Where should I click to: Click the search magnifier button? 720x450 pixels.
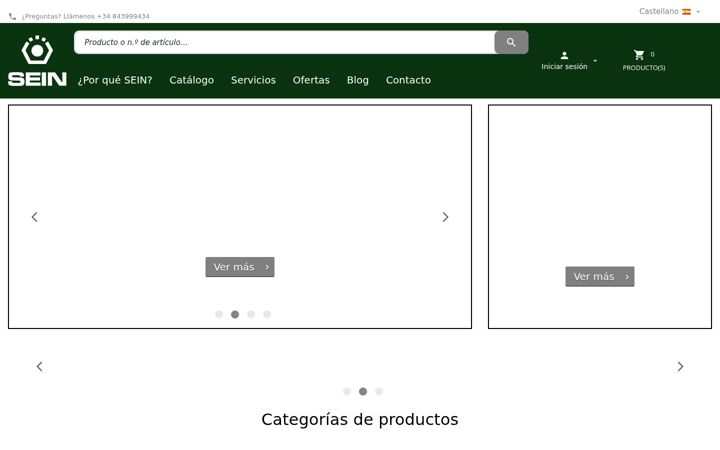click(x=511, y=42)
